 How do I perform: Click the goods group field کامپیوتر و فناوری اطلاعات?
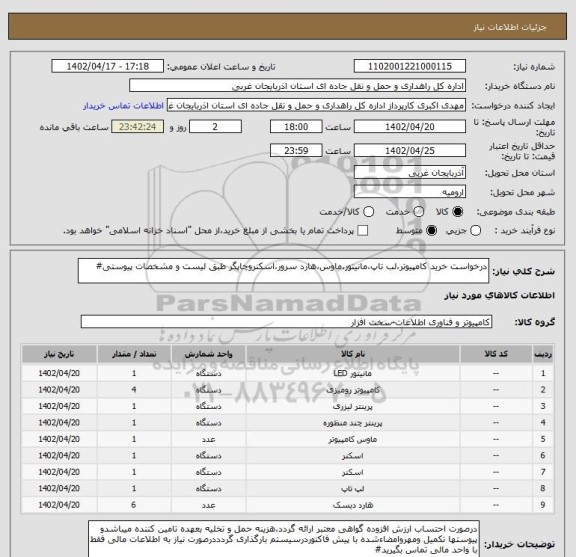(x=286, y=322)
